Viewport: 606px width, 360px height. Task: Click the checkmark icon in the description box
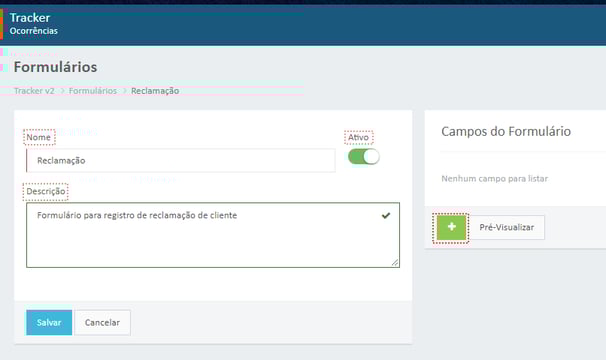pyautogui.click(x=386, y=215)
